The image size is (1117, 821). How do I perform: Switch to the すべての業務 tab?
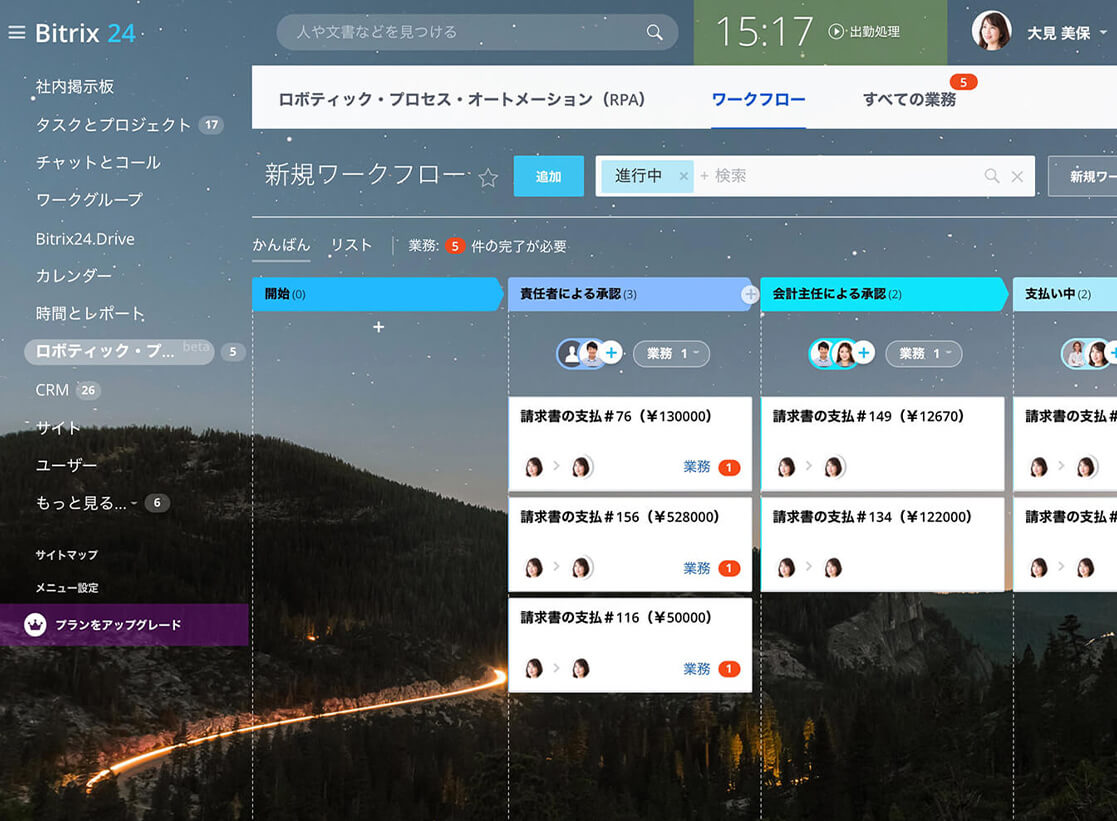[x=909, y=99]
